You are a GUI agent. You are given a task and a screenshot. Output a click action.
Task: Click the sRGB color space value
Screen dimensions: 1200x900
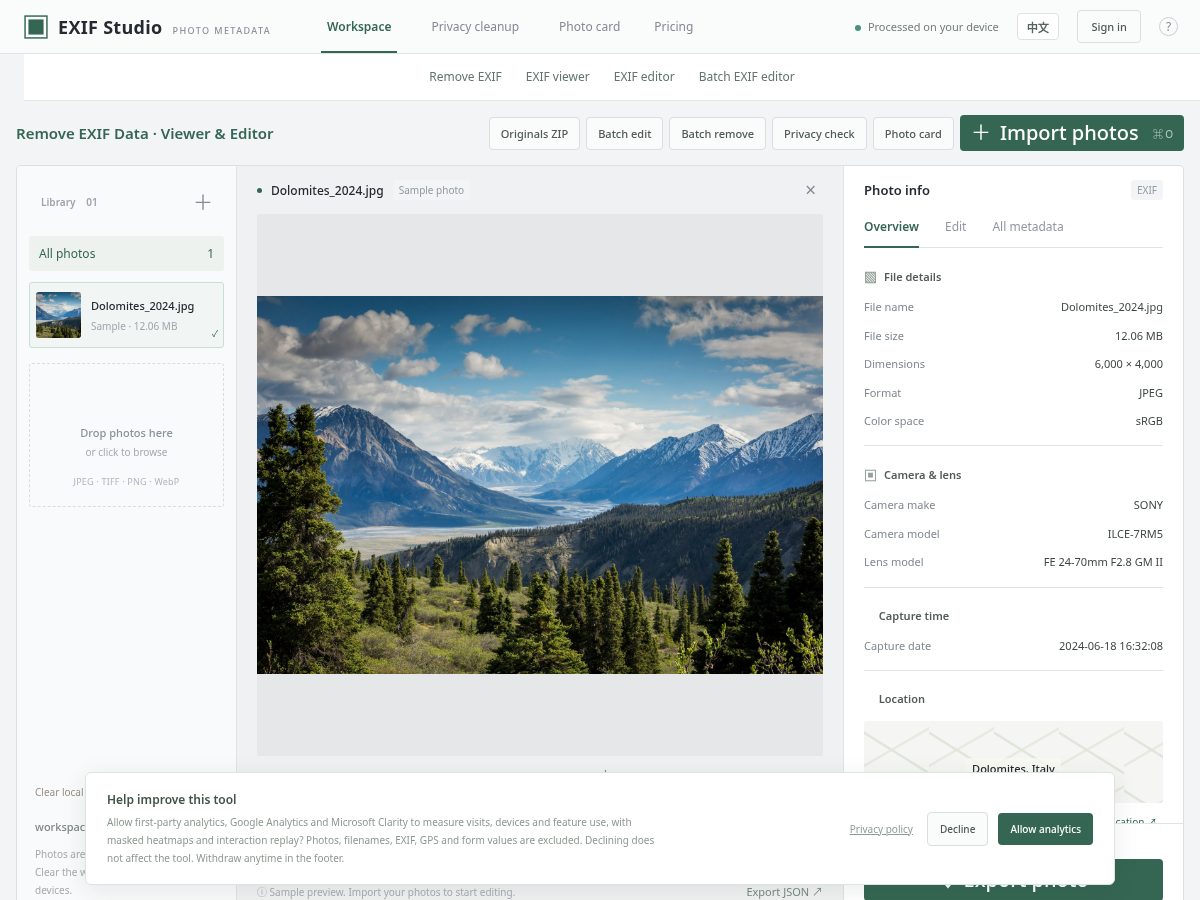(1149, 421)
